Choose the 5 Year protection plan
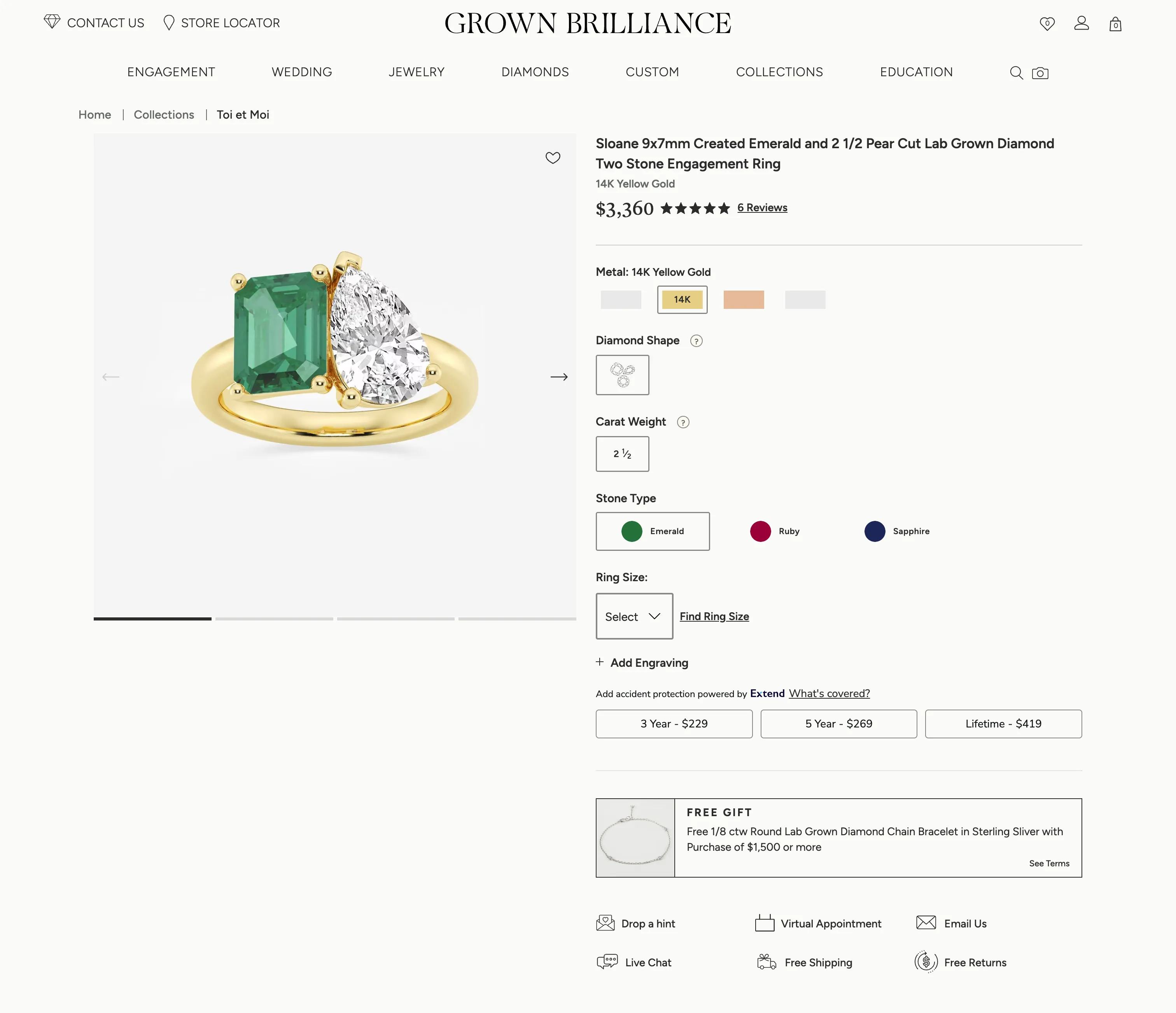Viewport: 1176px width, 1013px height. pyautogui.click(x=838, y=724)
